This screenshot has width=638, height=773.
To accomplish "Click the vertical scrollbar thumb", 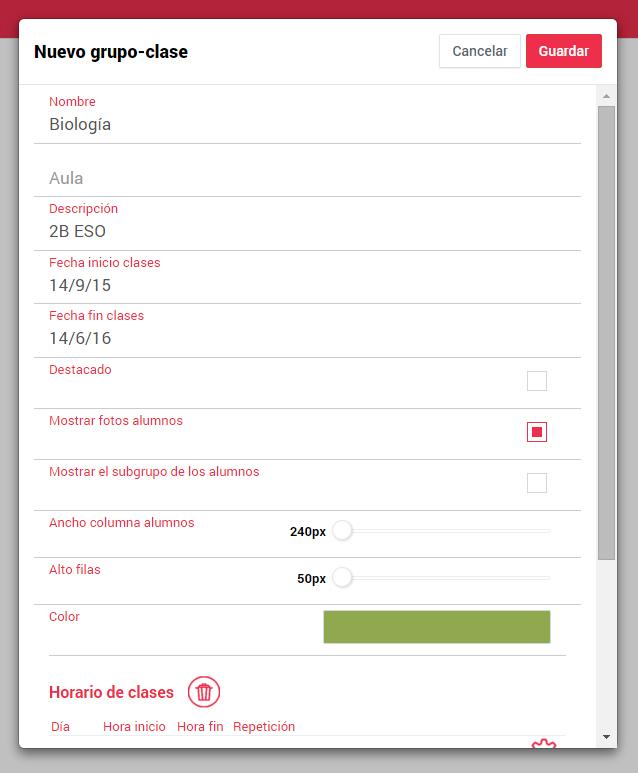I will click(606, 333).
